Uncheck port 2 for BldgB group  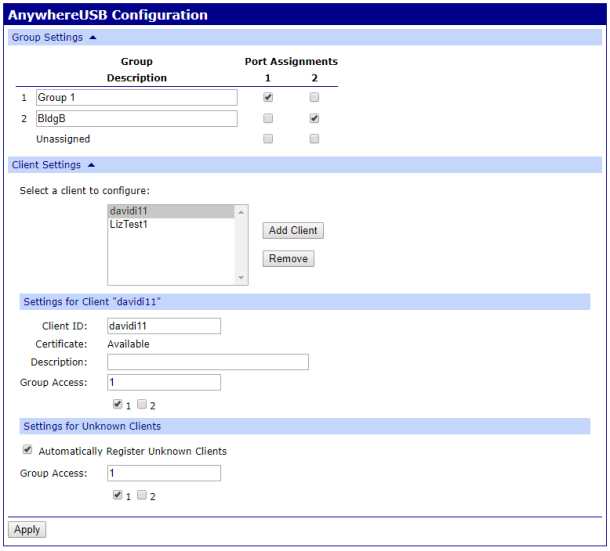click(314, 118)
